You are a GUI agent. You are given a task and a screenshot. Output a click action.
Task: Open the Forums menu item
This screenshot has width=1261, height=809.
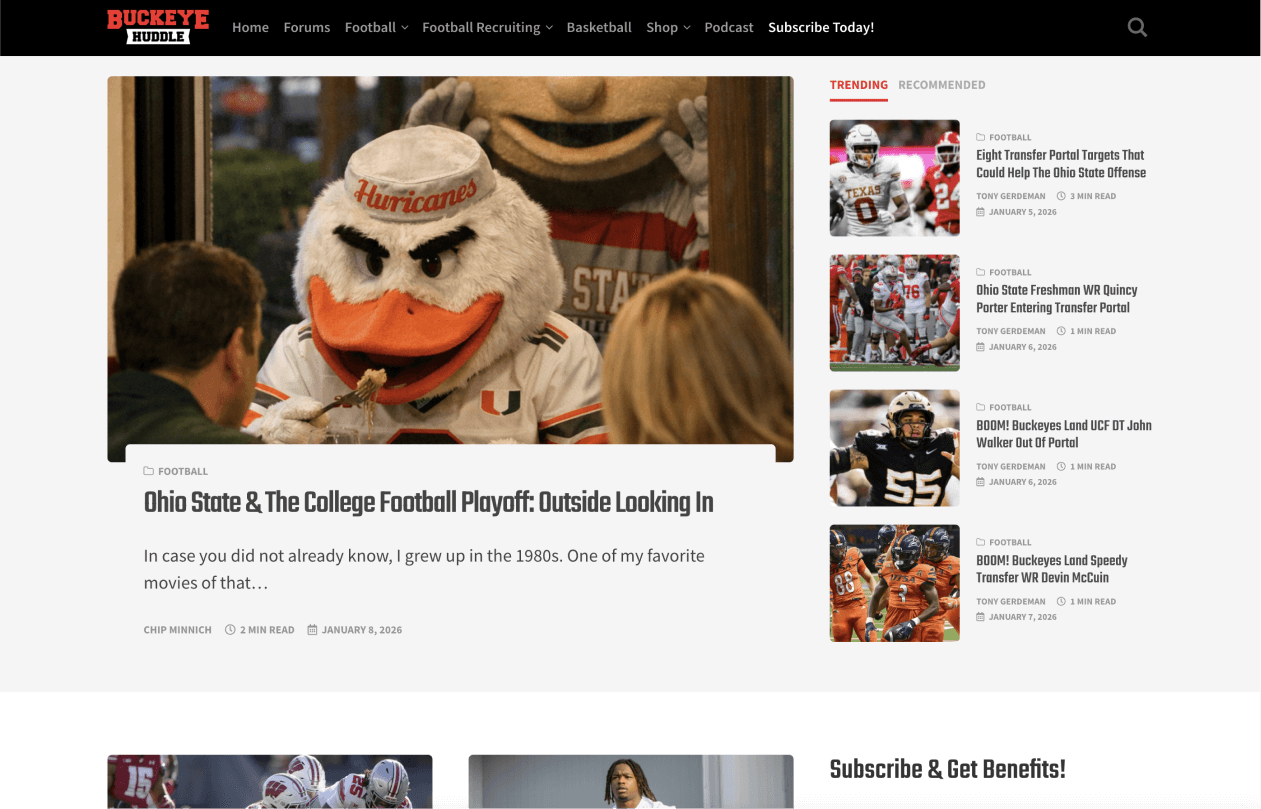306,27
